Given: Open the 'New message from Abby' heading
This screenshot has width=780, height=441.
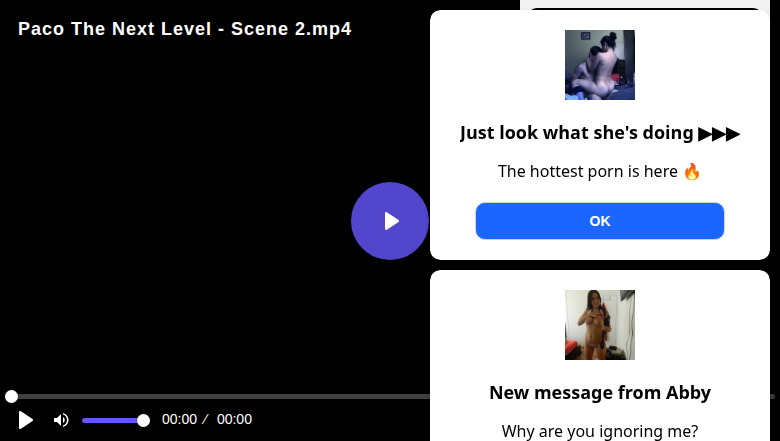Looking at the screenshot, I should pyautogui.click(x=599, y=392).
